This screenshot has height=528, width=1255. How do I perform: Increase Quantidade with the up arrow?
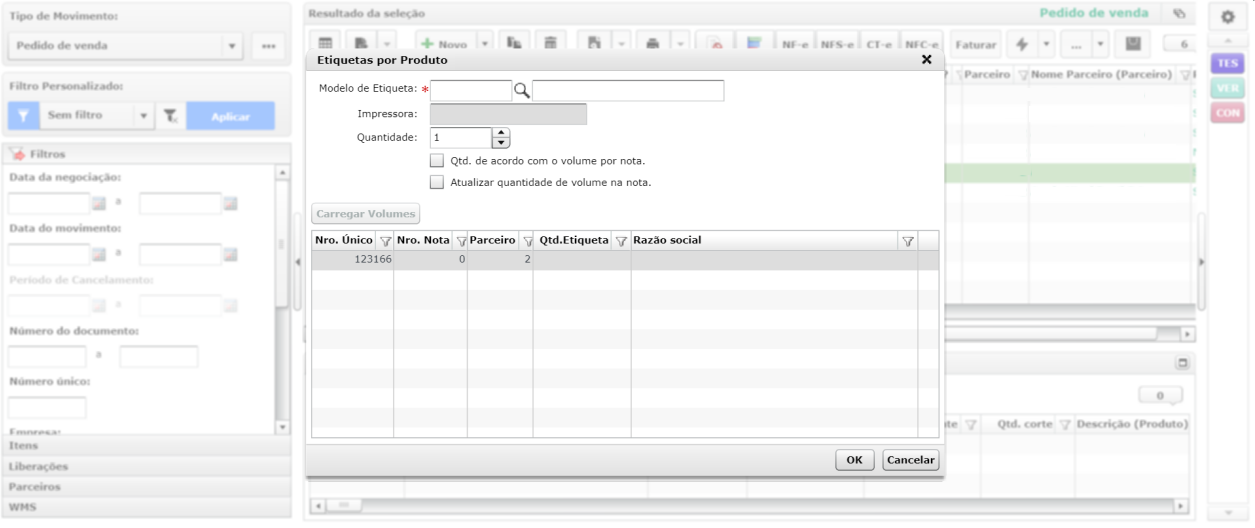tap(501, 133)
